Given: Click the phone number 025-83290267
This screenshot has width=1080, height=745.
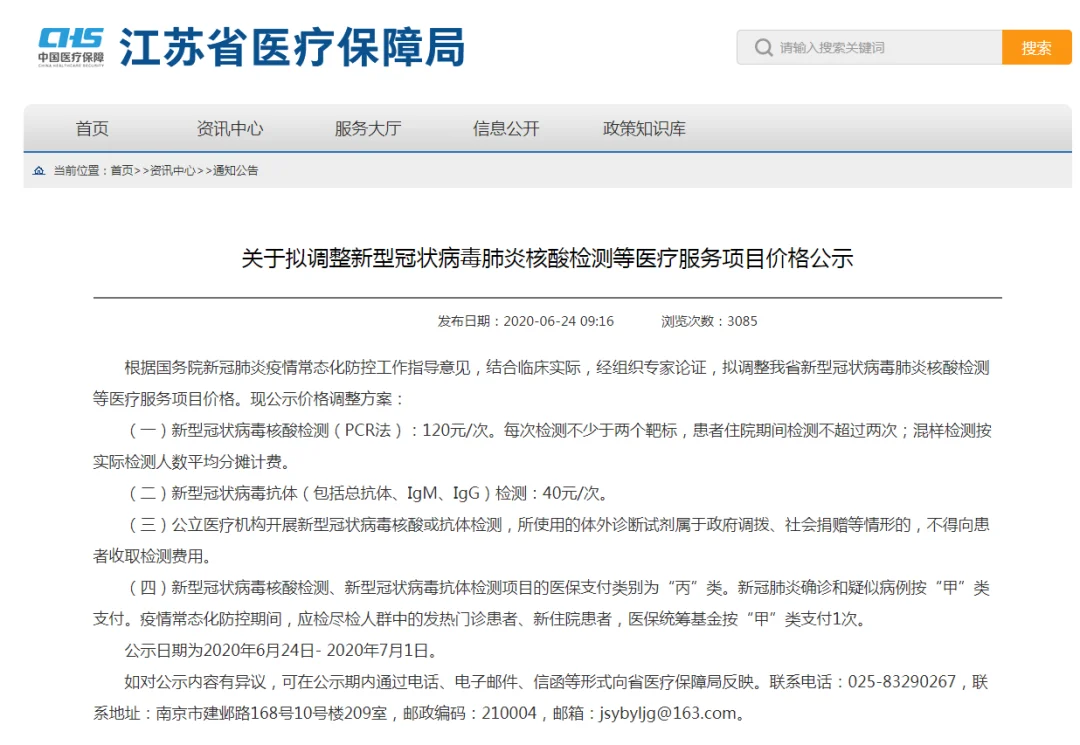Looking at the screenshot, I should click(902, 682).
